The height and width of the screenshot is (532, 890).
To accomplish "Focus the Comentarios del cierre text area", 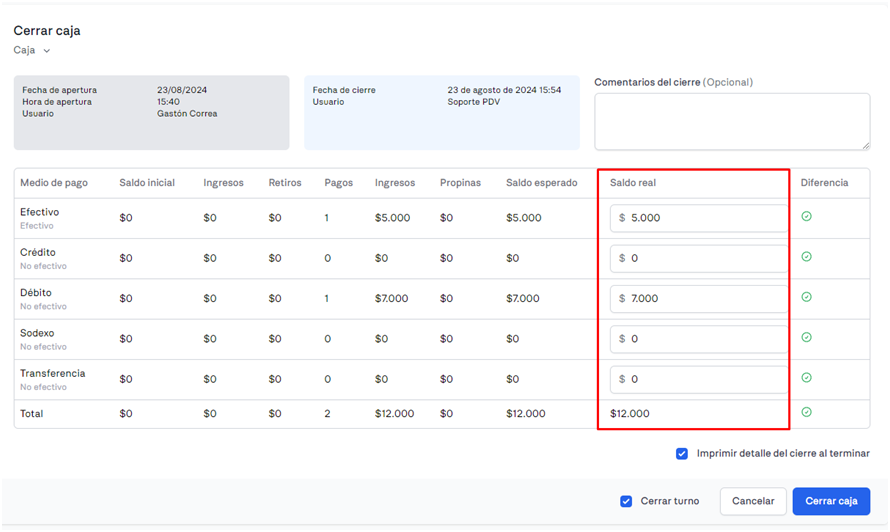I will point(732,122).
